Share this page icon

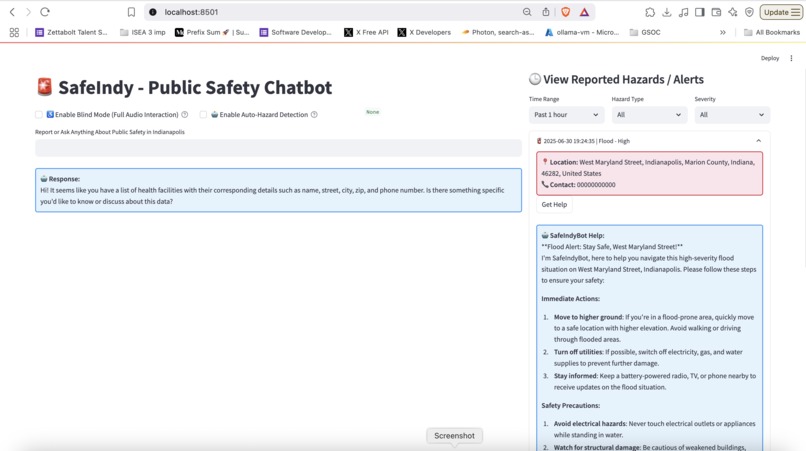point(546,12)
